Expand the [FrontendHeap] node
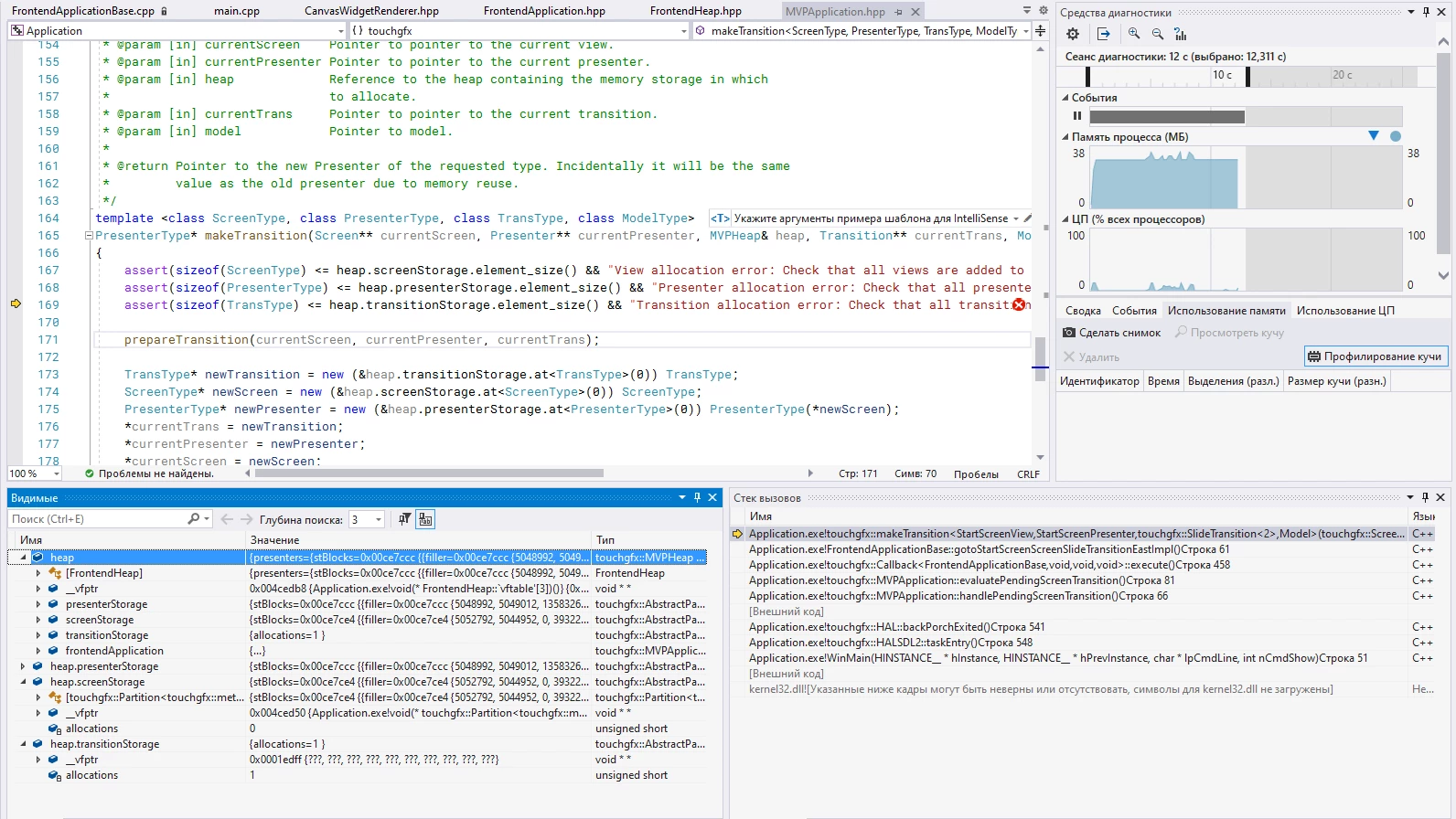The width and height of the screenshot is (1456, 819). [x=38, y=573]
